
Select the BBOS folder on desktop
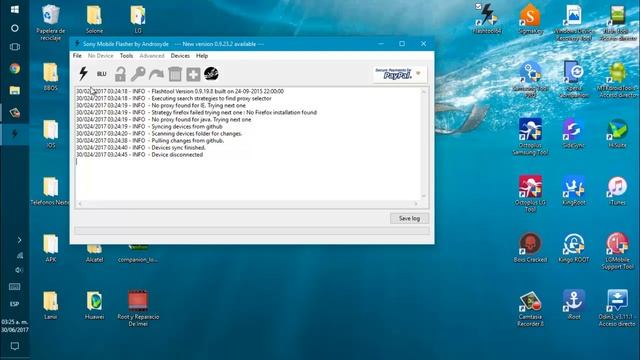51,76
